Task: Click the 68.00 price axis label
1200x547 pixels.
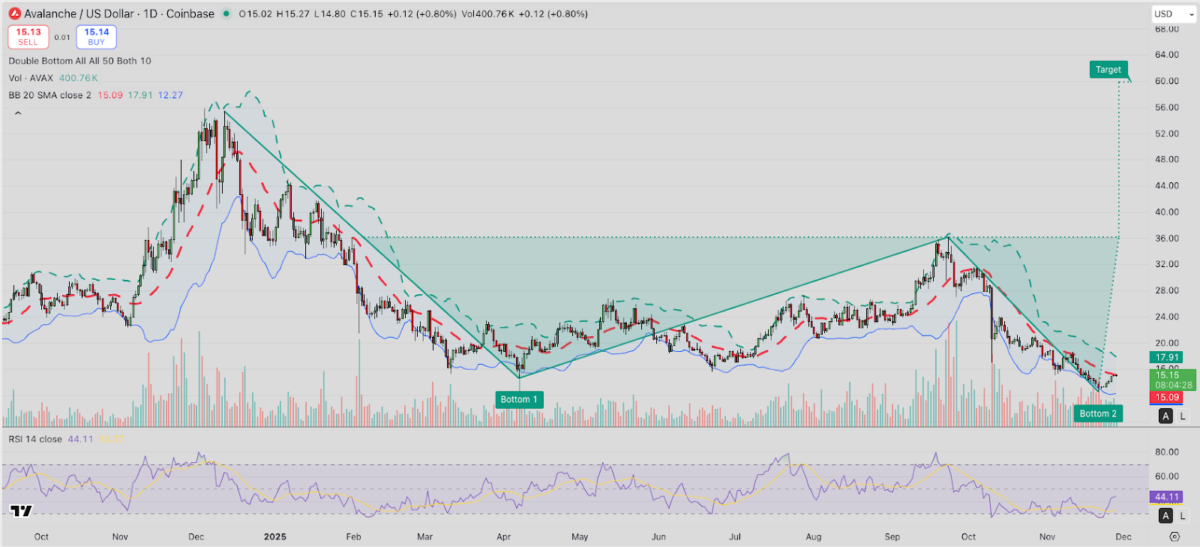Action: tap(1167, 29)
